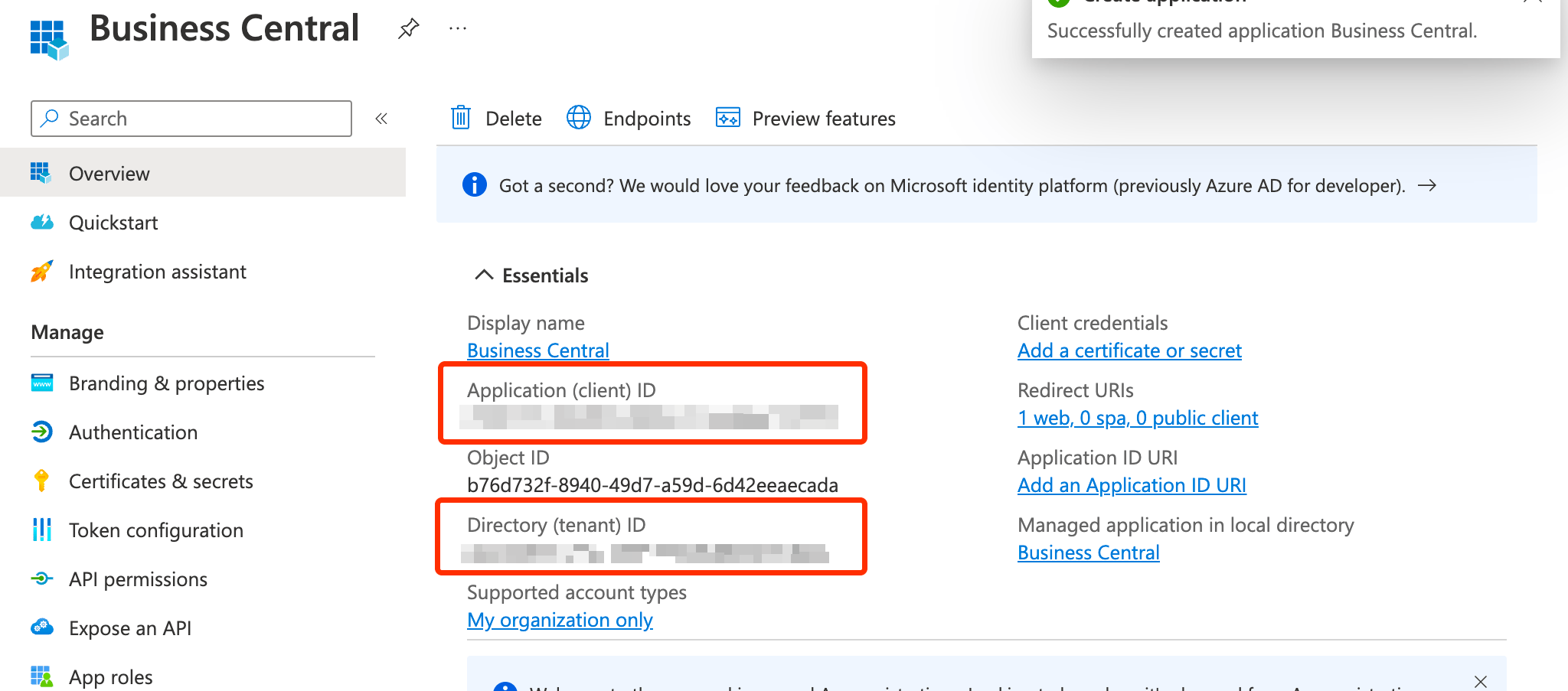
Task: Open the 1 web, 0 spa, 0 public client link
Action: coord(1138,418)
